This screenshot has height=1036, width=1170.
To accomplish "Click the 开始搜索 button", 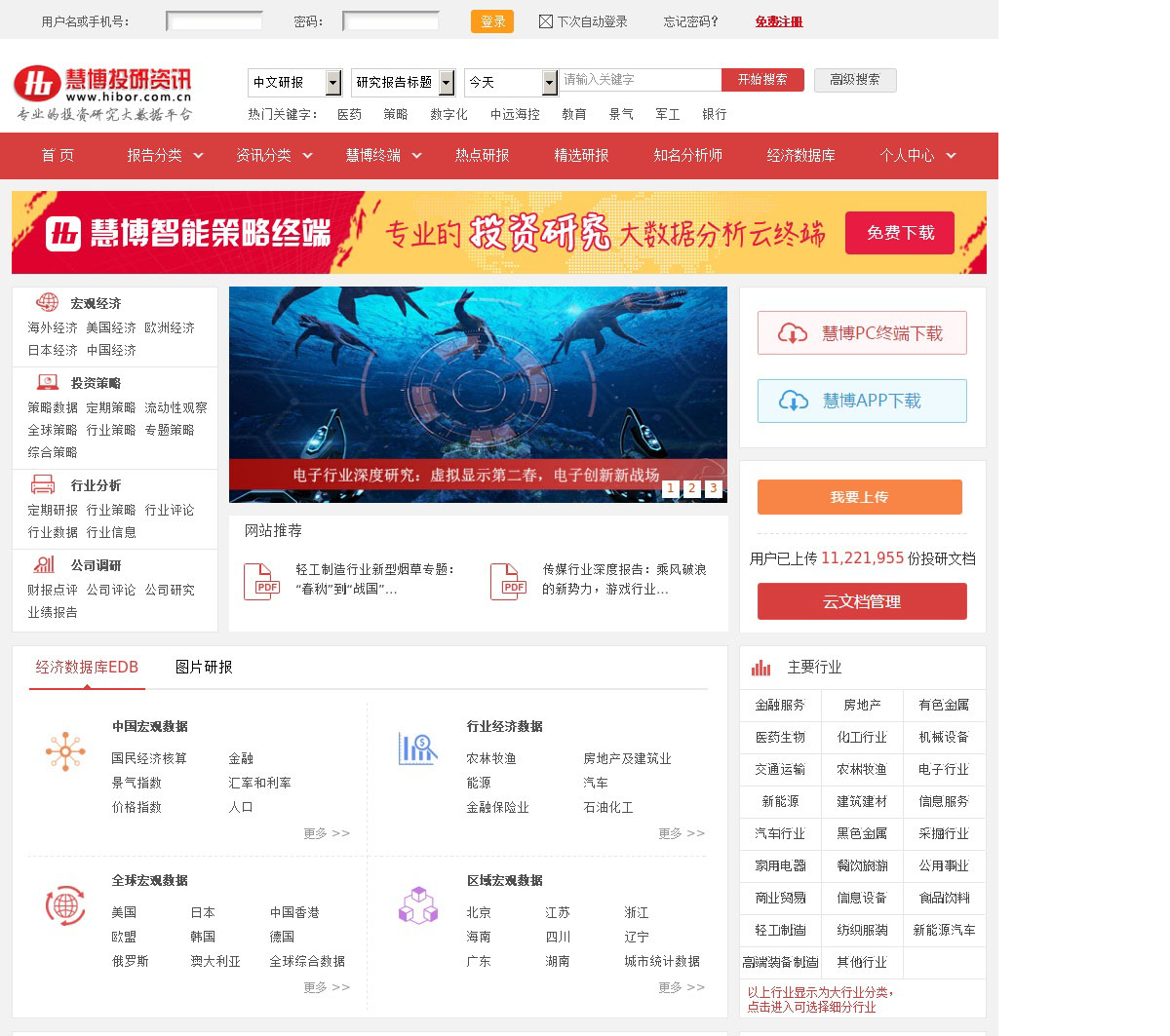I will (762, 80).
